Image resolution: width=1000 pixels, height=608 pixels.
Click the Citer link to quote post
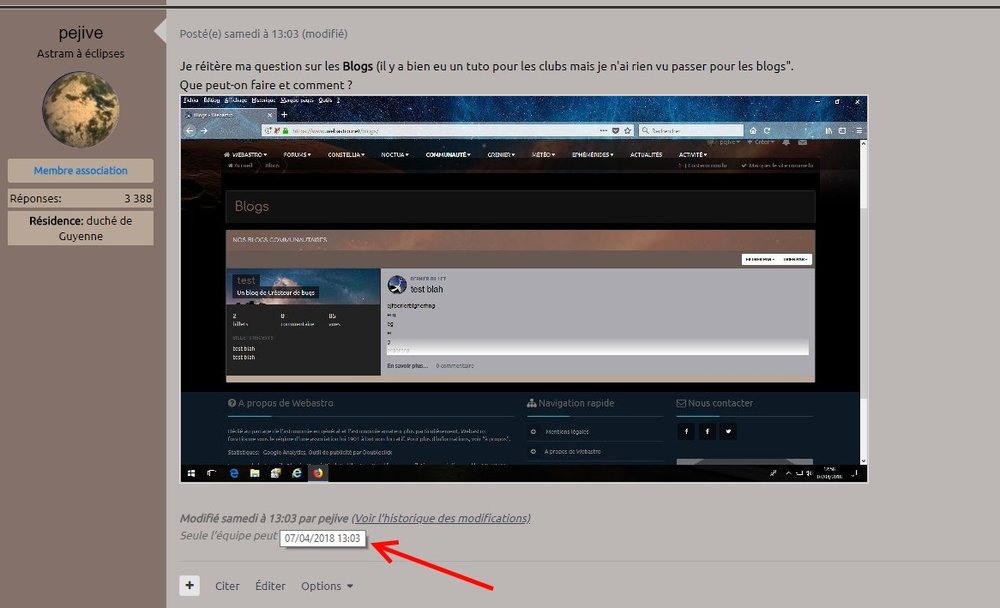227,586
